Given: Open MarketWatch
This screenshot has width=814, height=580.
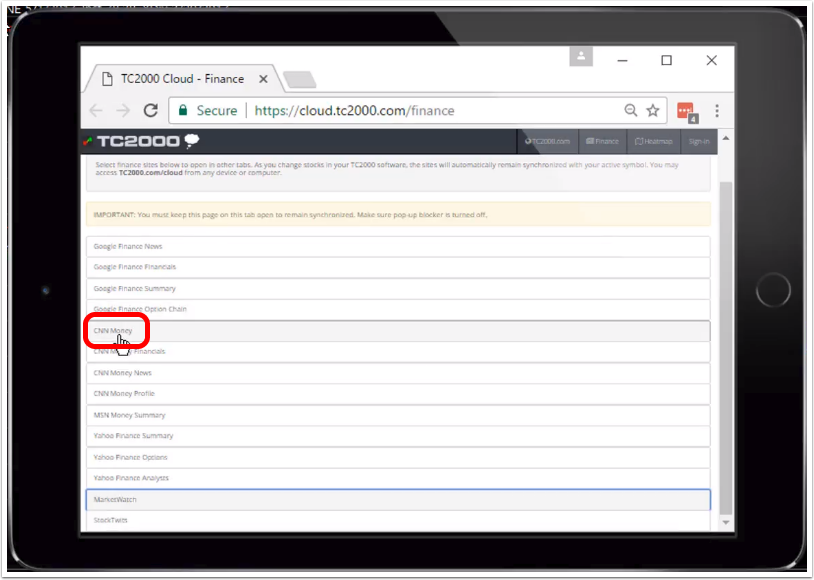Looking at the screenshot, I should (398, 500).
